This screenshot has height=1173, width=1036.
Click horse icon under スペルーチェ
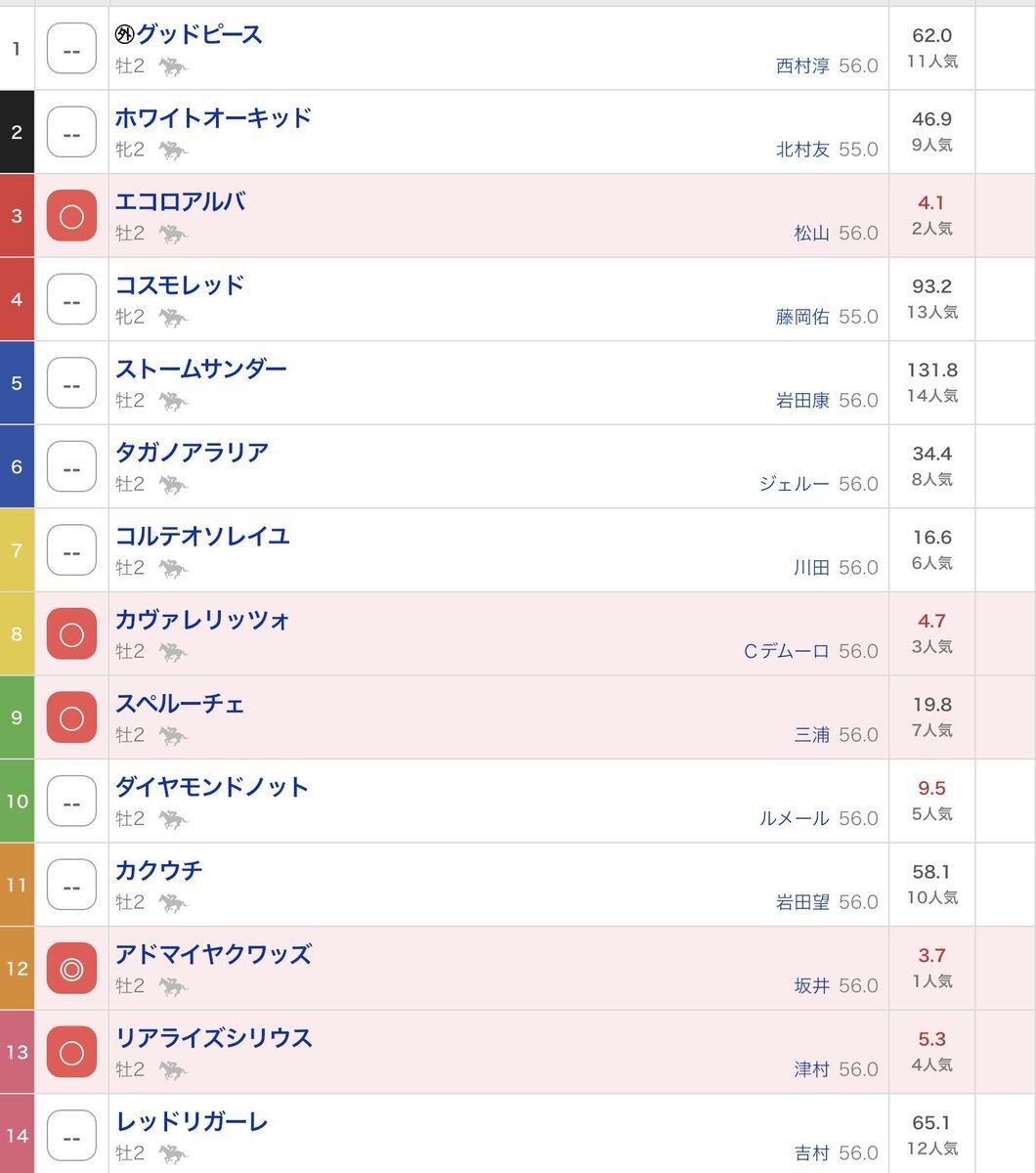tap(173, 735)
